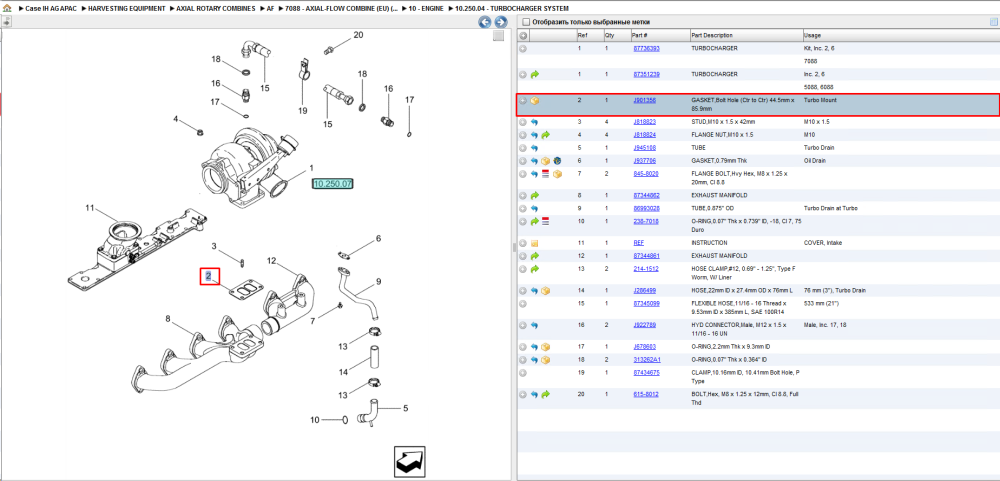Screen dimensions: 1000x481
Task: Open Case IH AG APAC breadcrumb
Action: [x=52, y=9]
